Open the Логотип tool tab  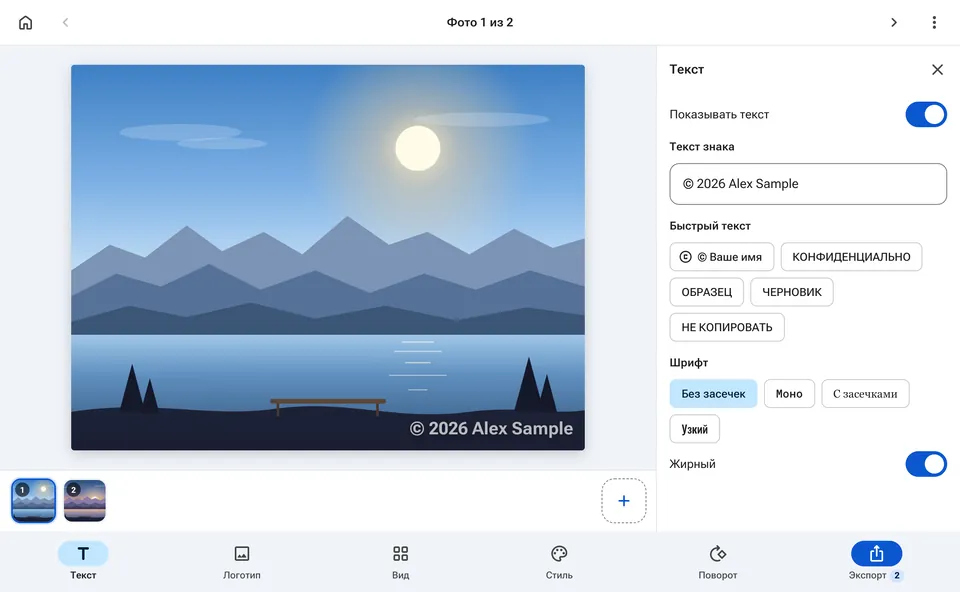pos(242,562)
